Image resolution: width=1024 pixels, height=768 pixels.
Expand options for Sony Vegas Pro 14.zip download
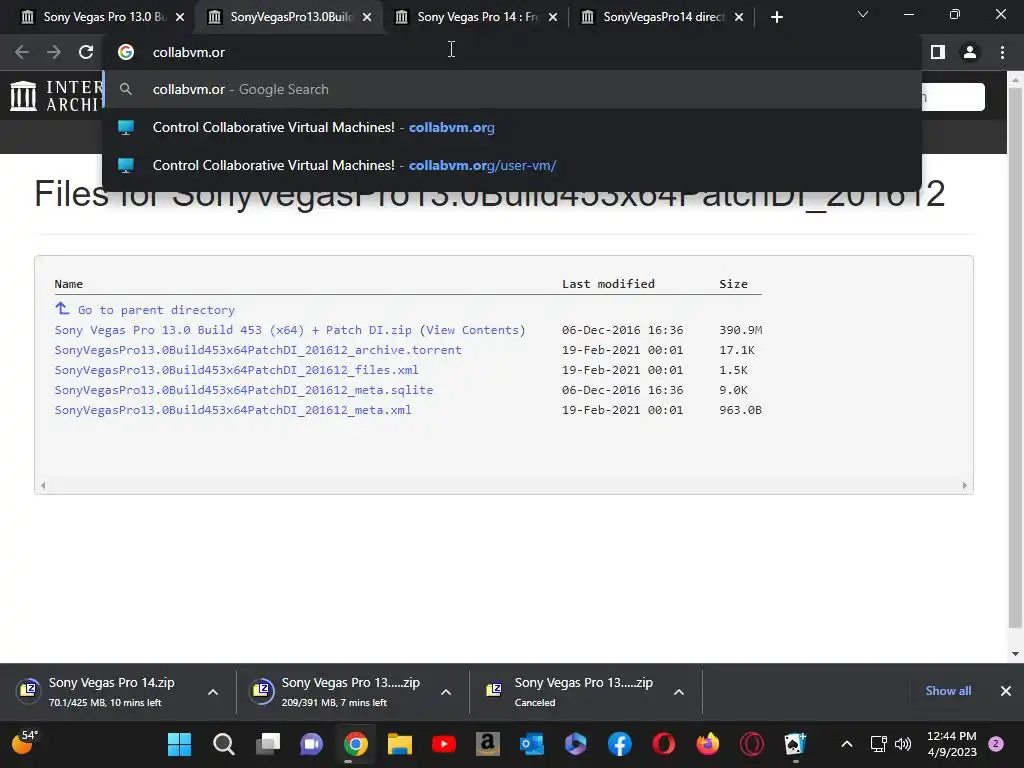tap(213, 692)
